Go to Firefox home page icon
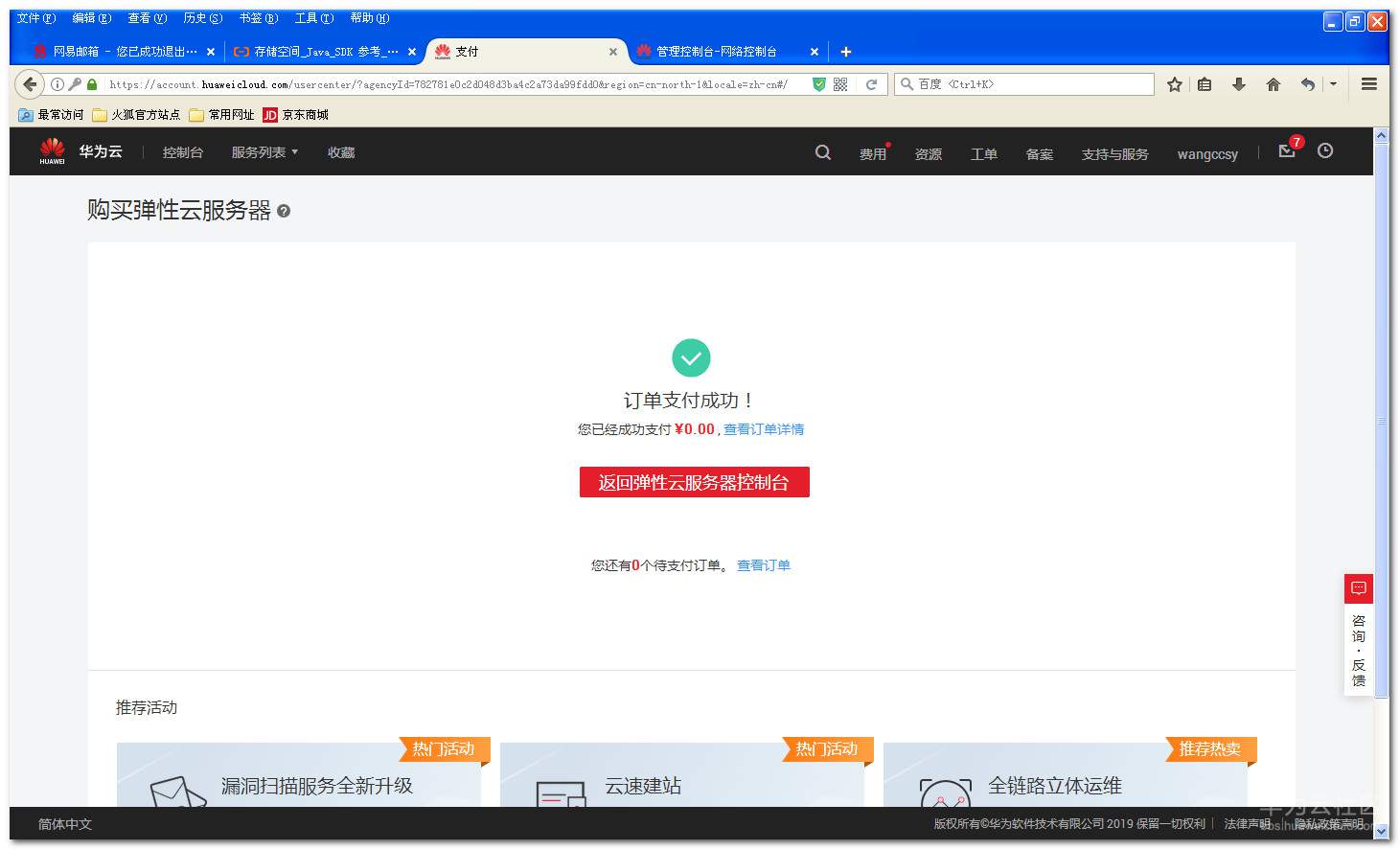The height and width of the screenshot is (850, 1400). click(1274, 84)
